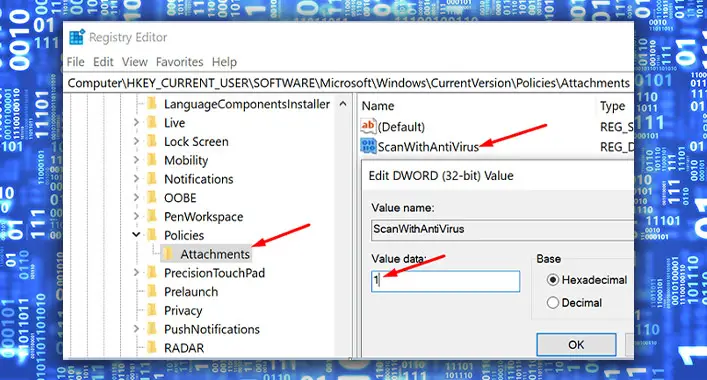Click the Value name field
The image size is (707, 380).
[x=502, y=229]
